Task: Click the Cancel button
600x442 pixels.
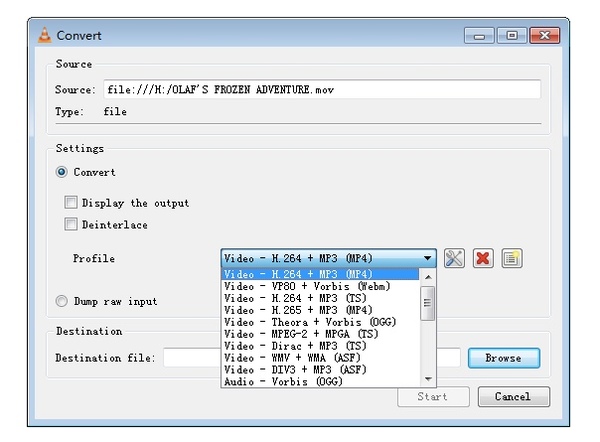Action: tap(514, 396)
